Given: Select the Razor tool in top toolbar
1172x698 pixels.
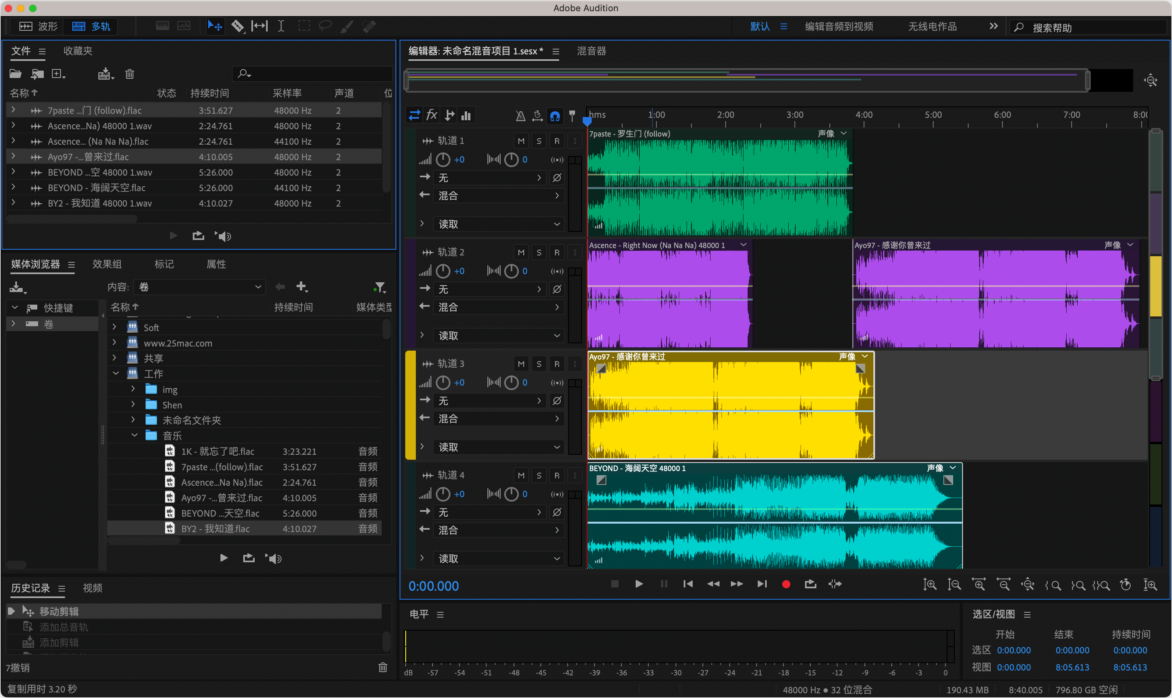Looking at the screenshot, I should coord(238,26).
